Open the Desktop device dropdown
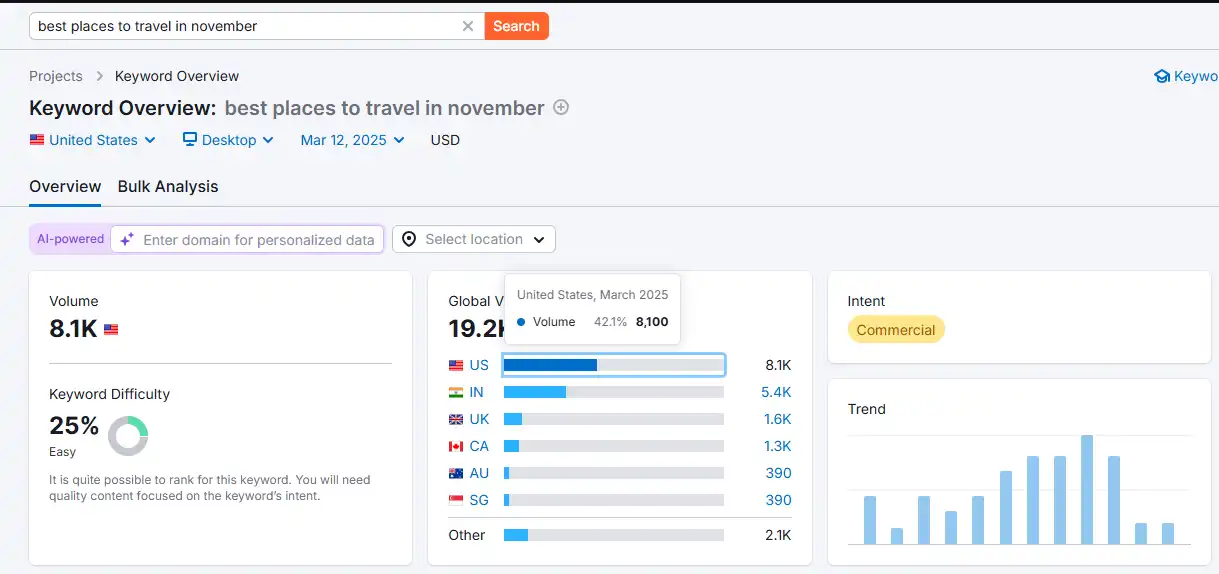This screenshot has width=1219, height=574. [x=228, y=140]
